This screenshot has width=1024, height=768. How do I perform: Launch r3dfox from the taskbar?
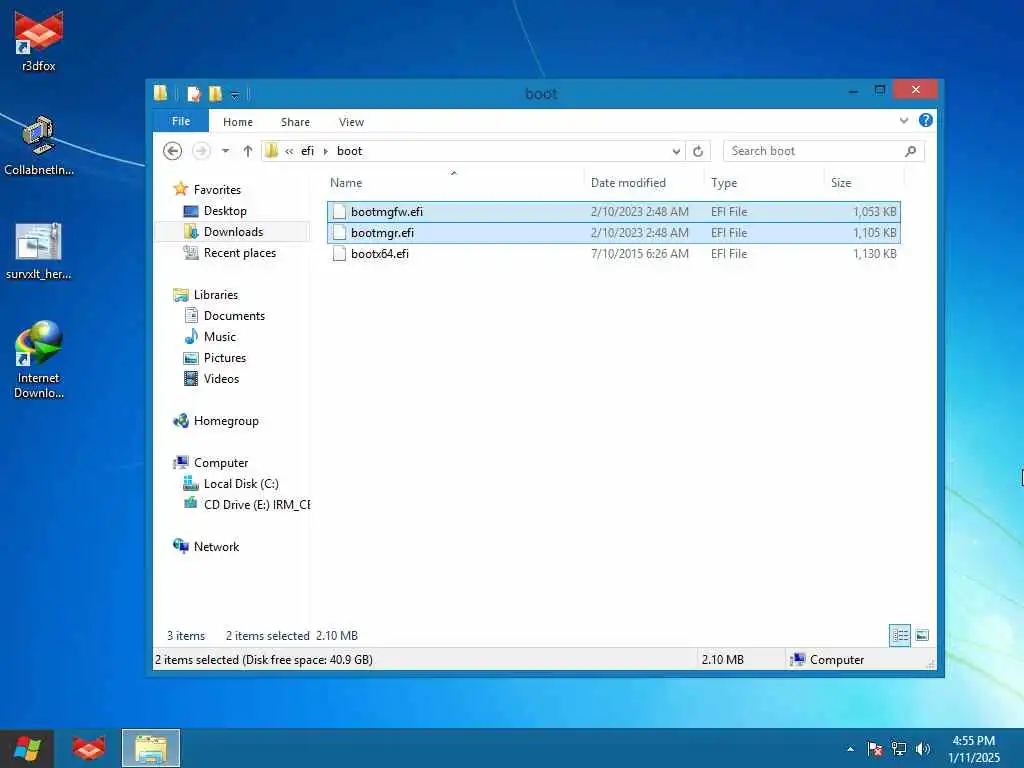click(x=88, y=748)
